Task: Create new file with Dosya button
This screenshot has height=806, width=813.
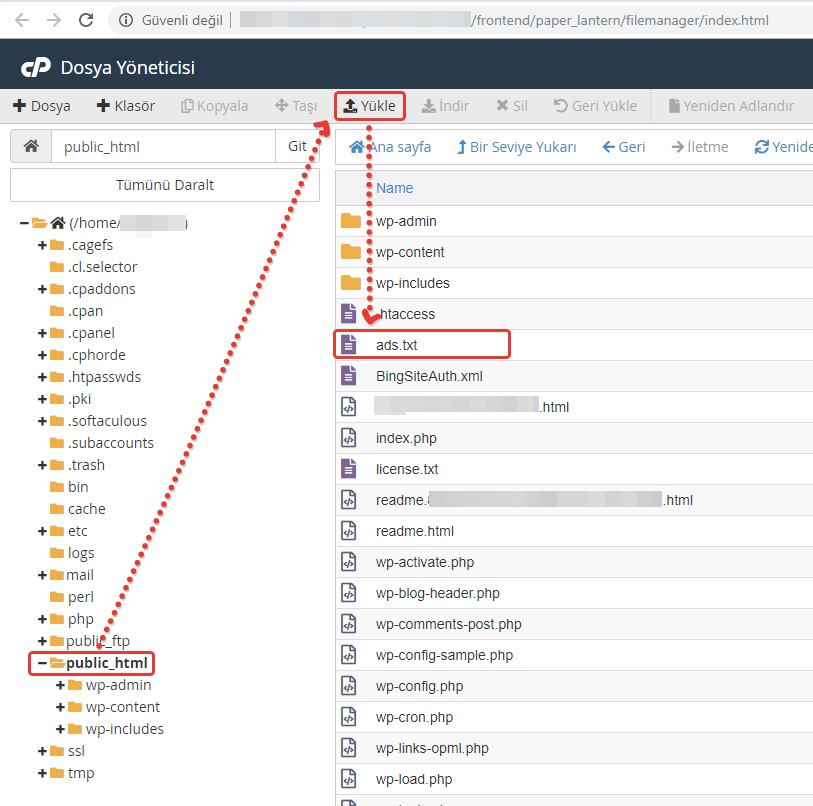Action: 41,106
